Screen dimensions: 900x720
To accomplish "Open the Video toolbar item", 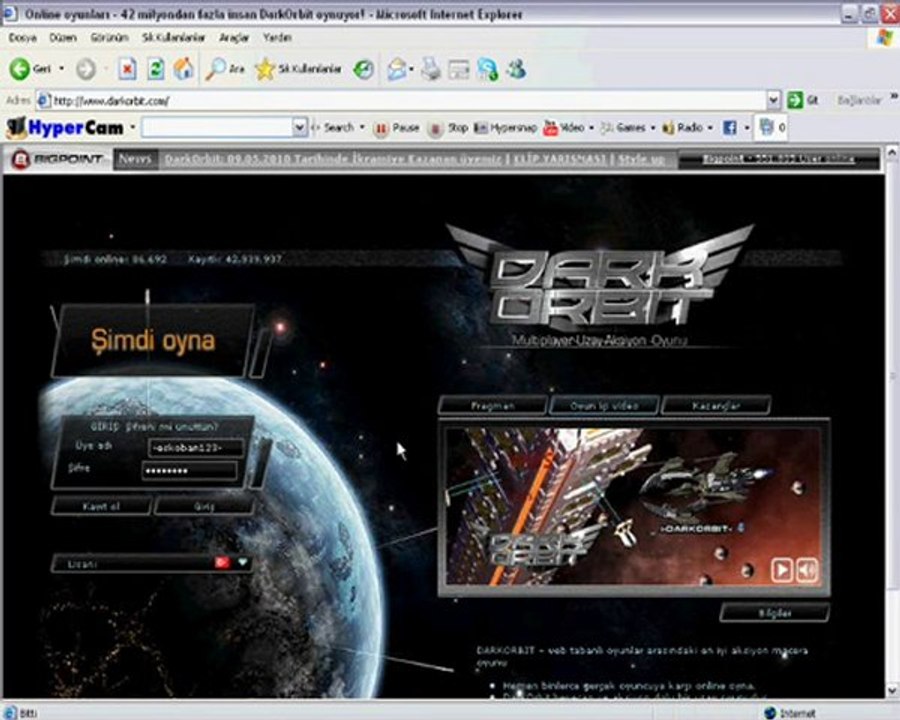I will (x=564, y=128).
